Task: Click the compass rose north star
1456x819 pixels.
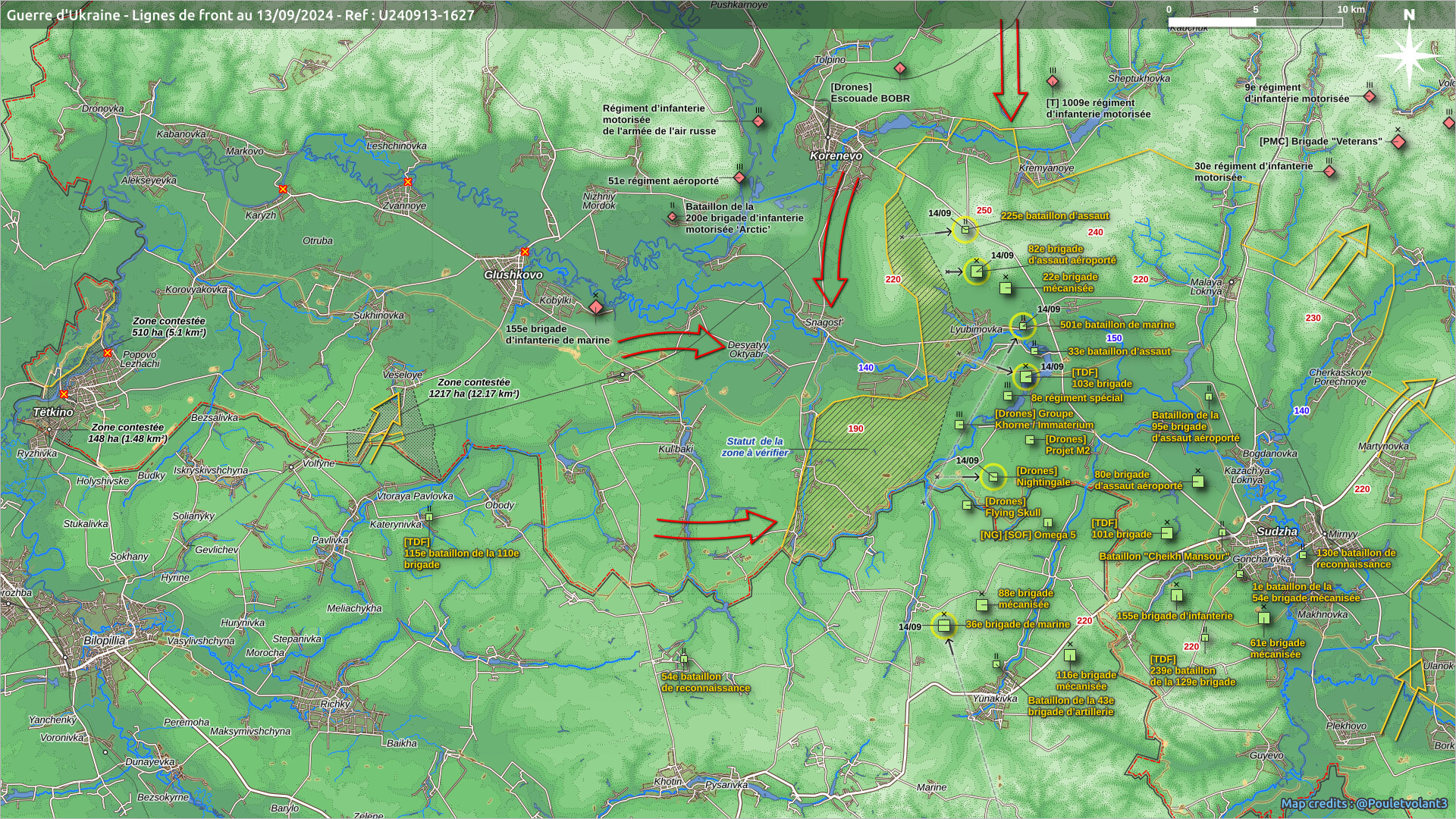Action: coord(1409,55)
